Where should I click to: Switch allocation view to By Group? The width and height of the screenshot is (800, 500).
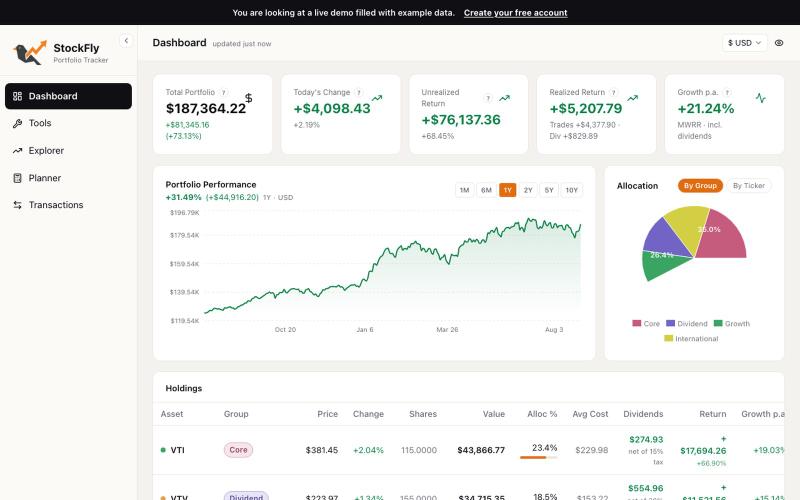pos(700,186)
